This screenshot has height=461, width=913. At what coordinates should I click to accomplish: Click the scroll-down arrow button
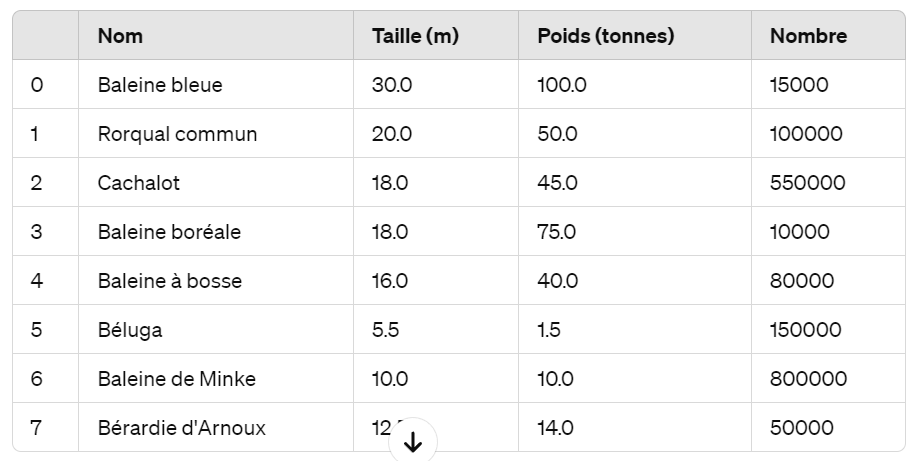tap(413, 442)
